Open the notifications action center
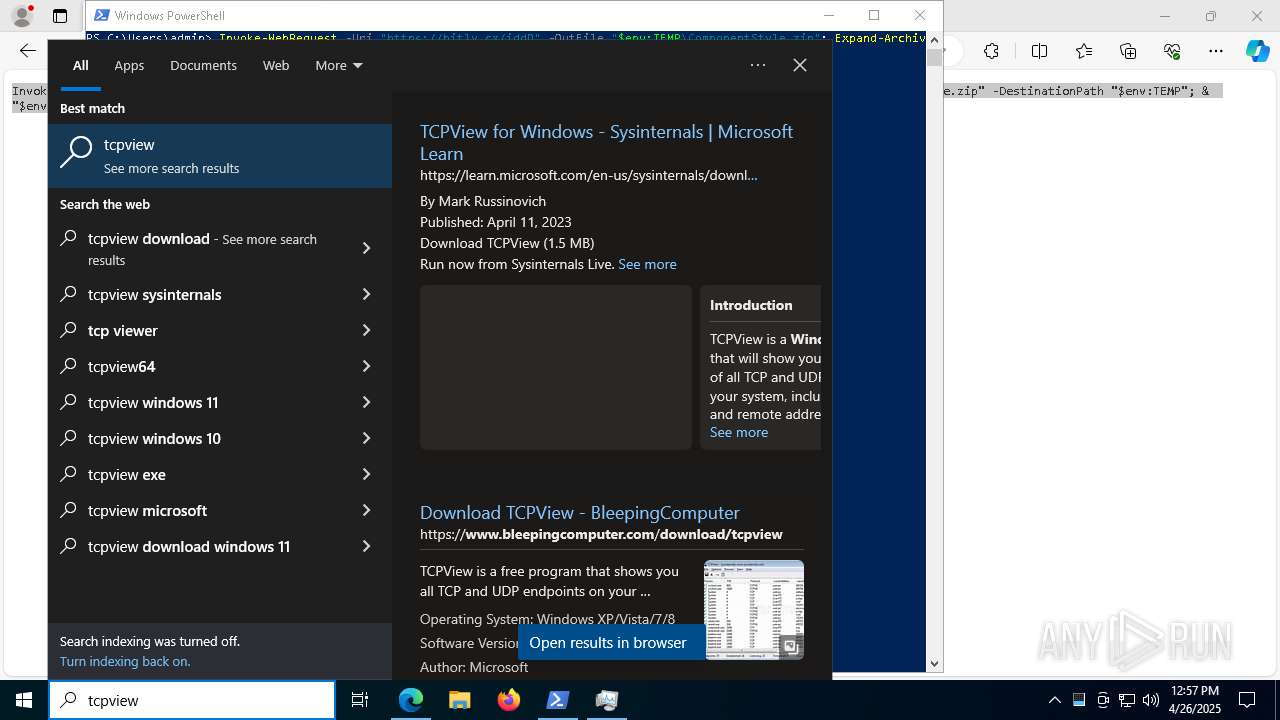The image size is (1280, 720). (1247, 700)
